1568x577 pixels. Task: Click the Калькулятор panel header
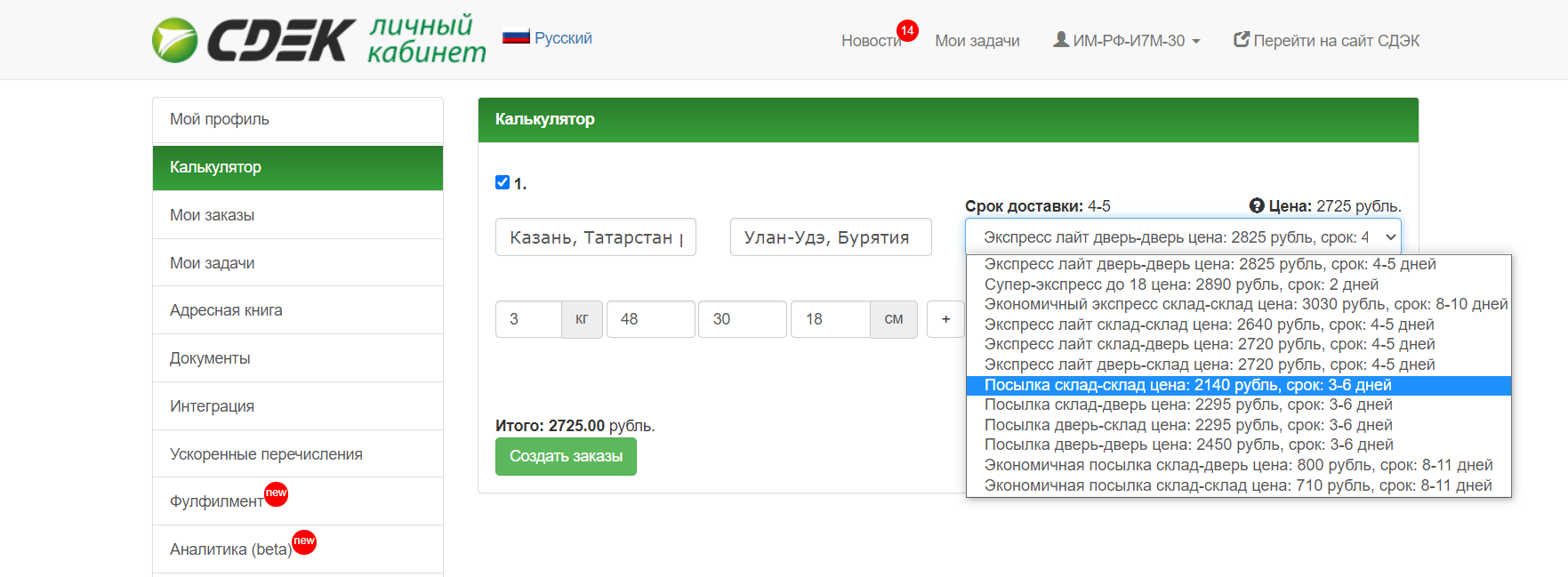point(948,120)
